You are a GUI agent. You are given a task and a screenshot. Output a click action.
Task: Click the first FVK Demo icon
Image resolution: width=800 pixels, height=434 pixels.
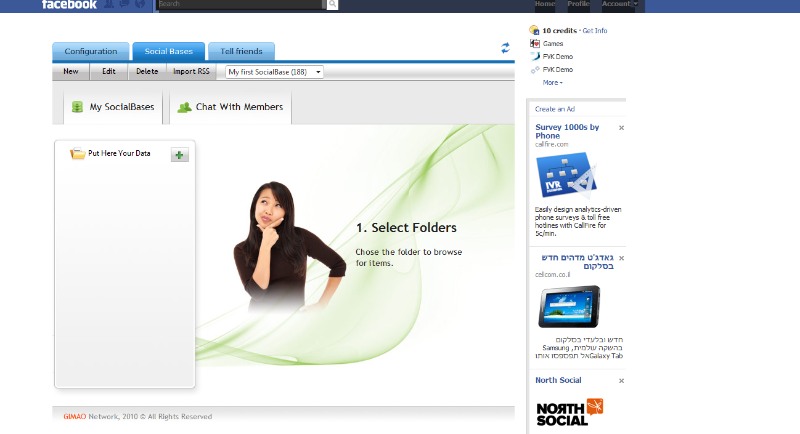[x=535, y=56]
